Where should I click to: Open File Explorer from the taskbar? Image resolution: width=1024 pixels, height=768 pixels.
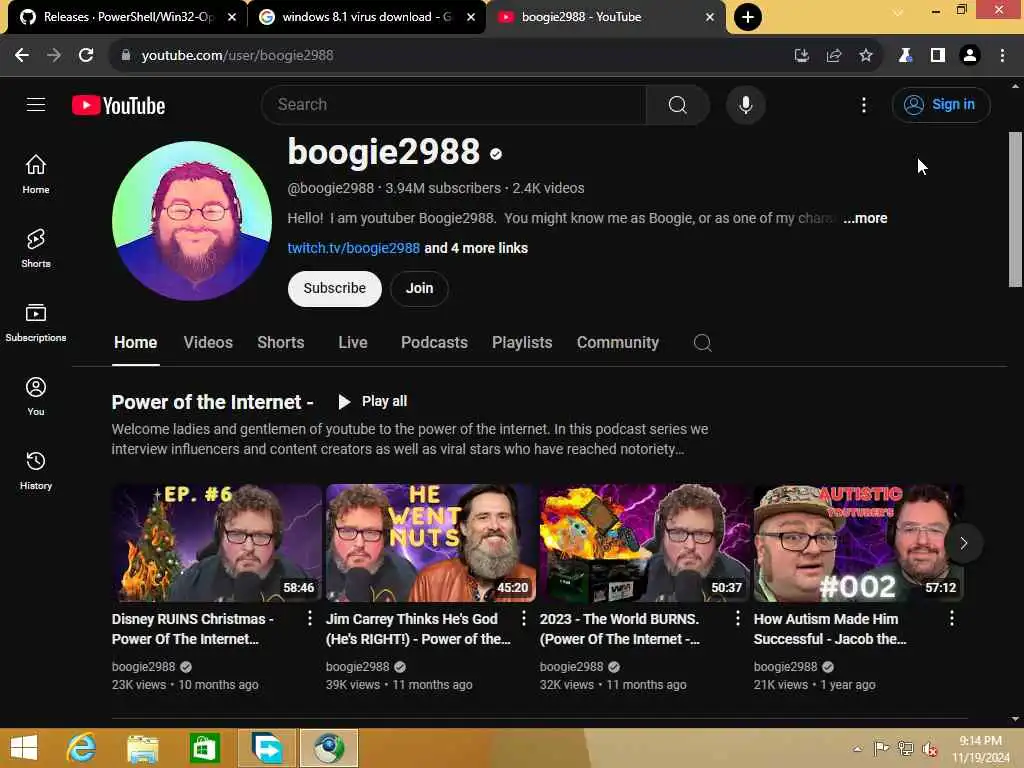click(x=143, y=748)
